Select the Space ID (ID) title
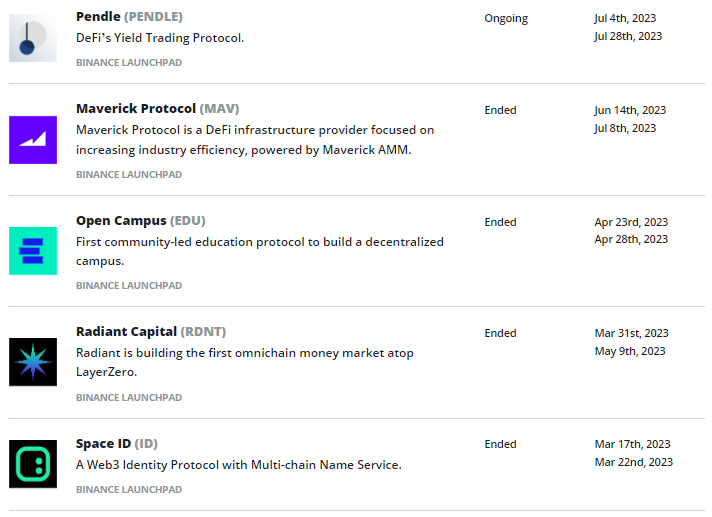Screen dimensions: 712x517 tap(116, 443)
